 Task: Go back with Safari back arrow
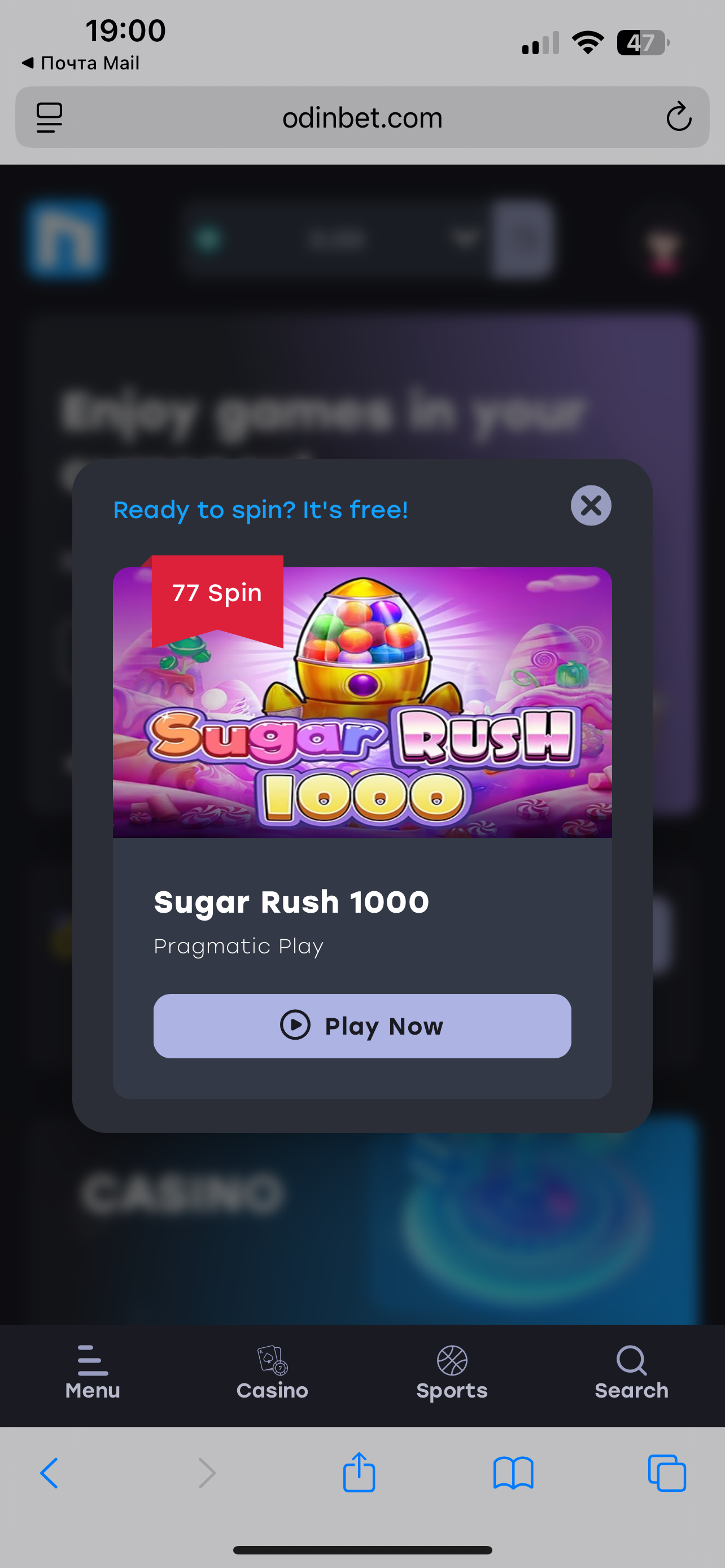point(49,1473)
